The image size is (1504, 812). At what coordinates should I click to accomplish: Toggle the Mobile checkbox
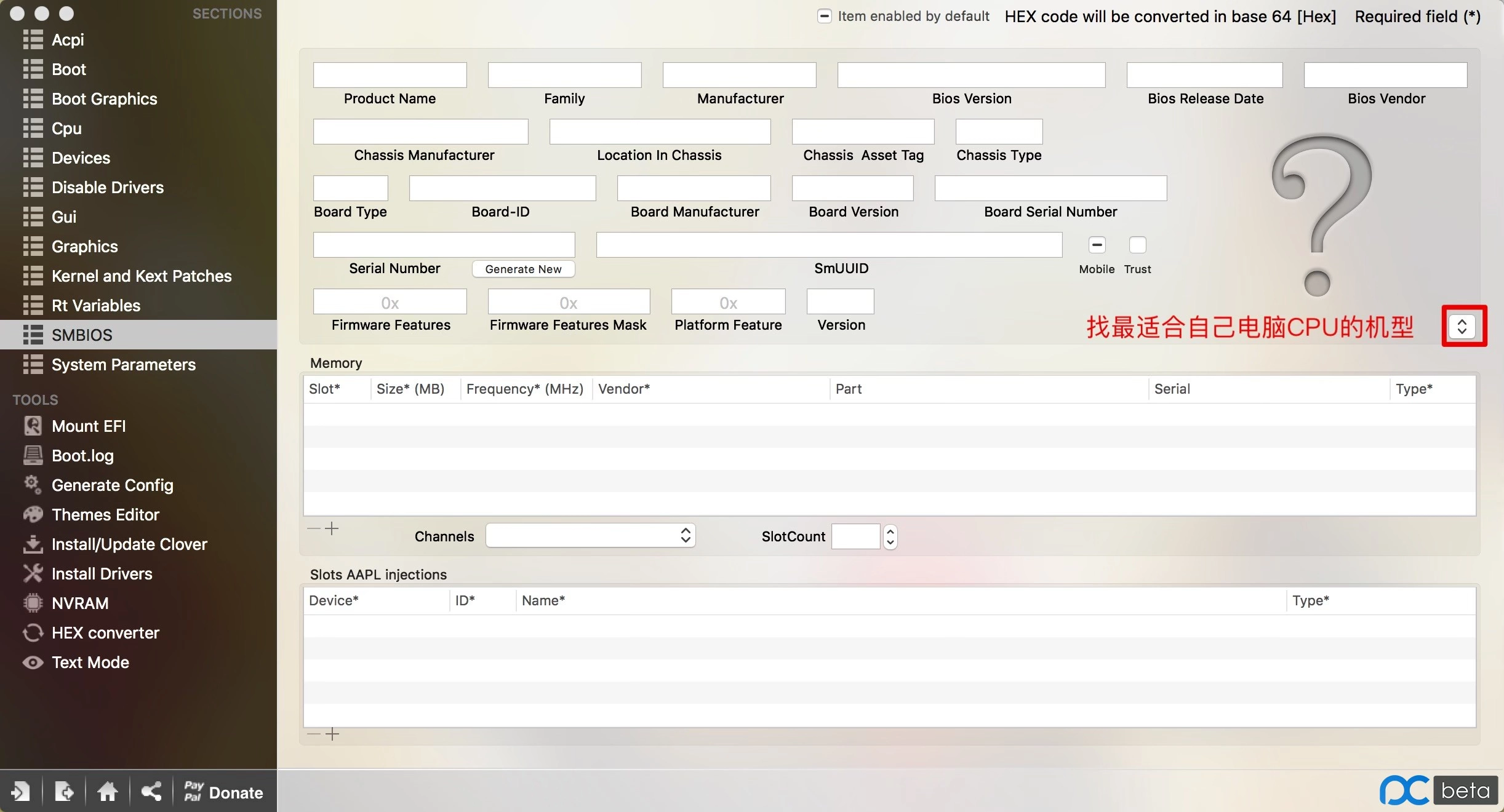pyautogui.click(x=1097, y=245)
